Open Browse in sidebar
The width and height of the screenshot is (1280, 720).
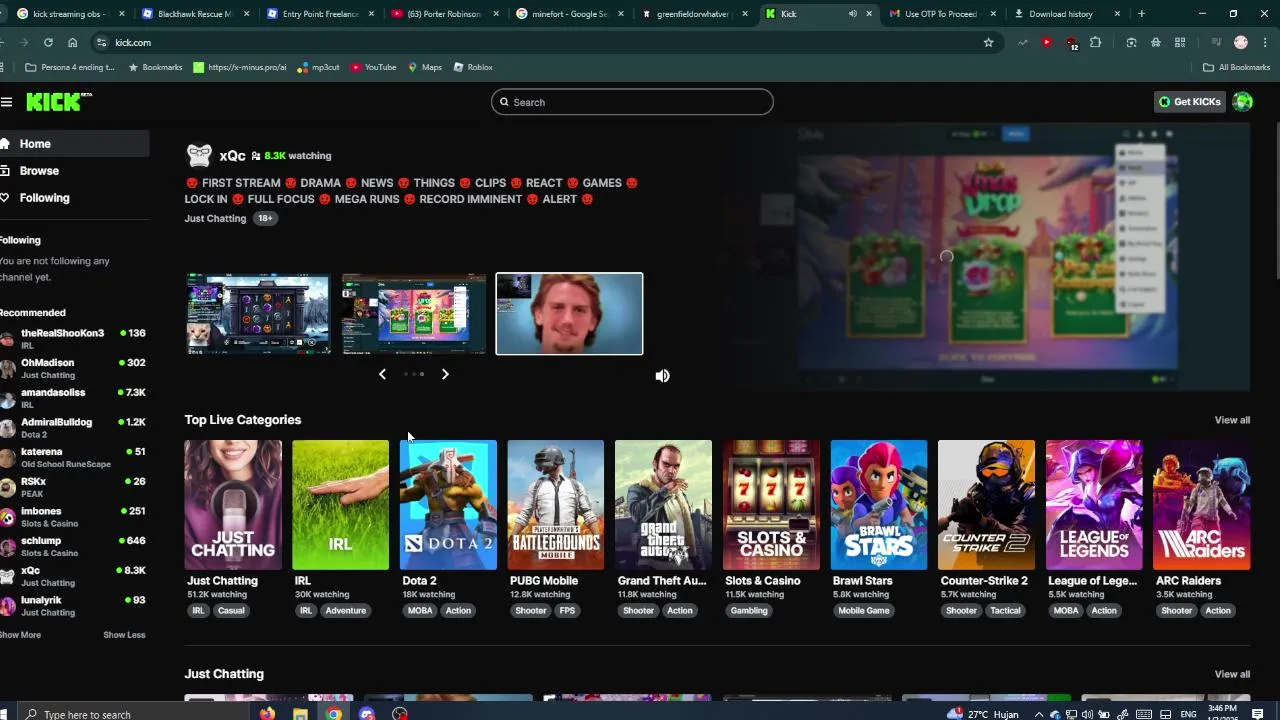point(74,171)
